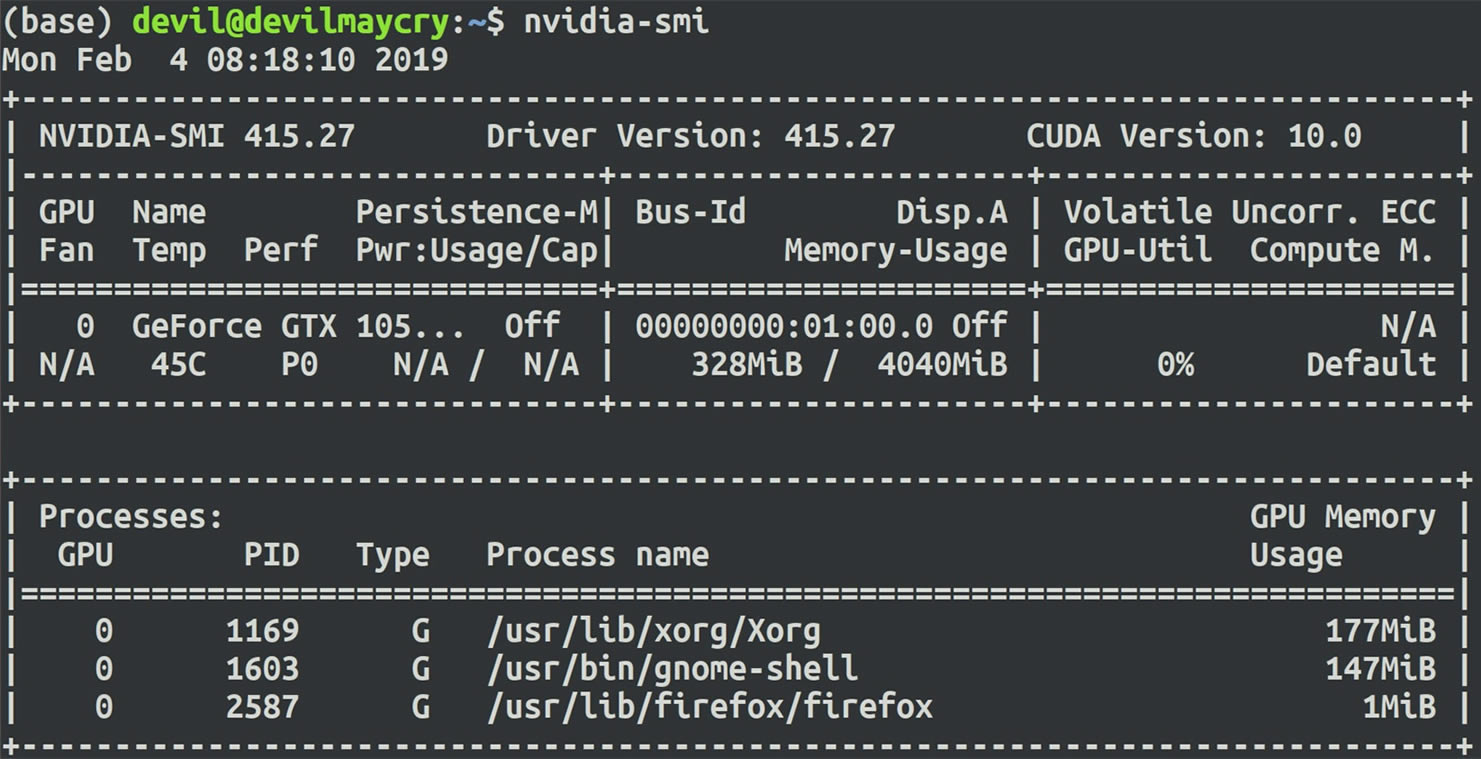1481x759 pixels.
Task: Click the Bus-Id 00000000:01:00.0 value
Action: (x=783, y=326)
